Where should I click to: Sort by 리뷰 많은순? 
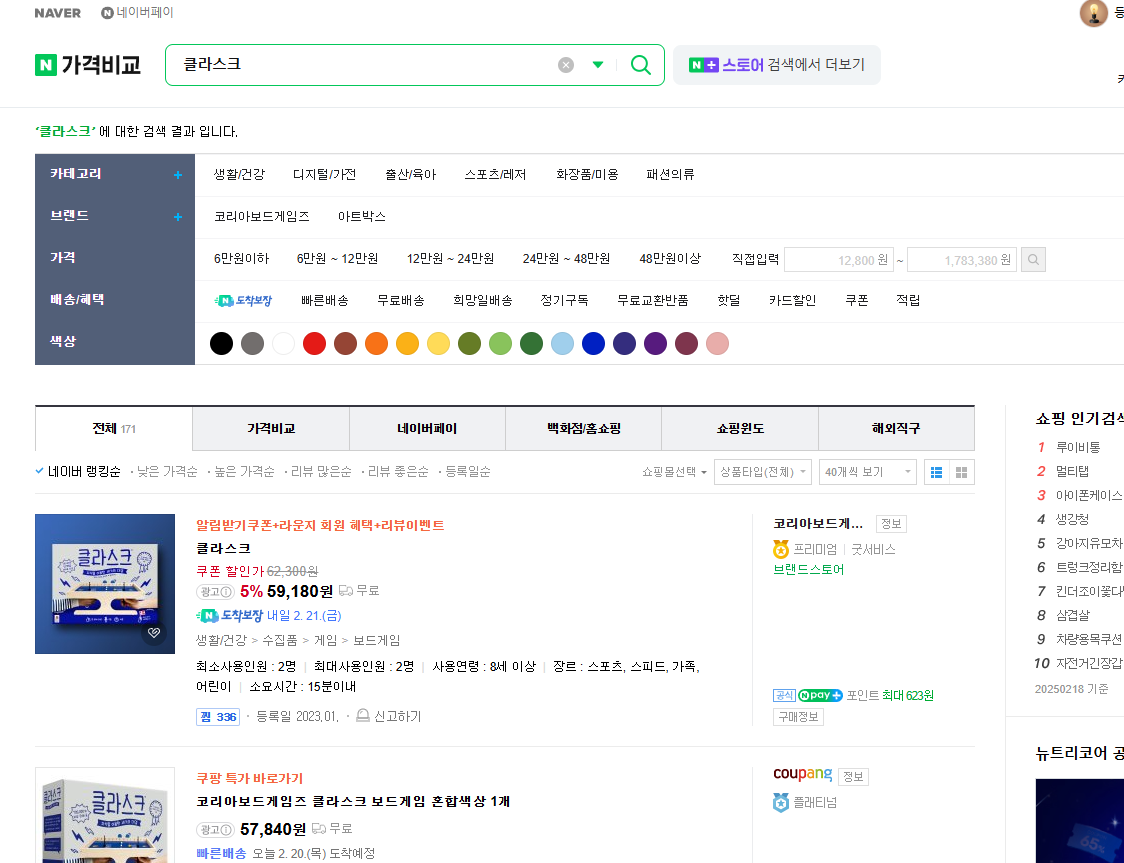(321, 472)
